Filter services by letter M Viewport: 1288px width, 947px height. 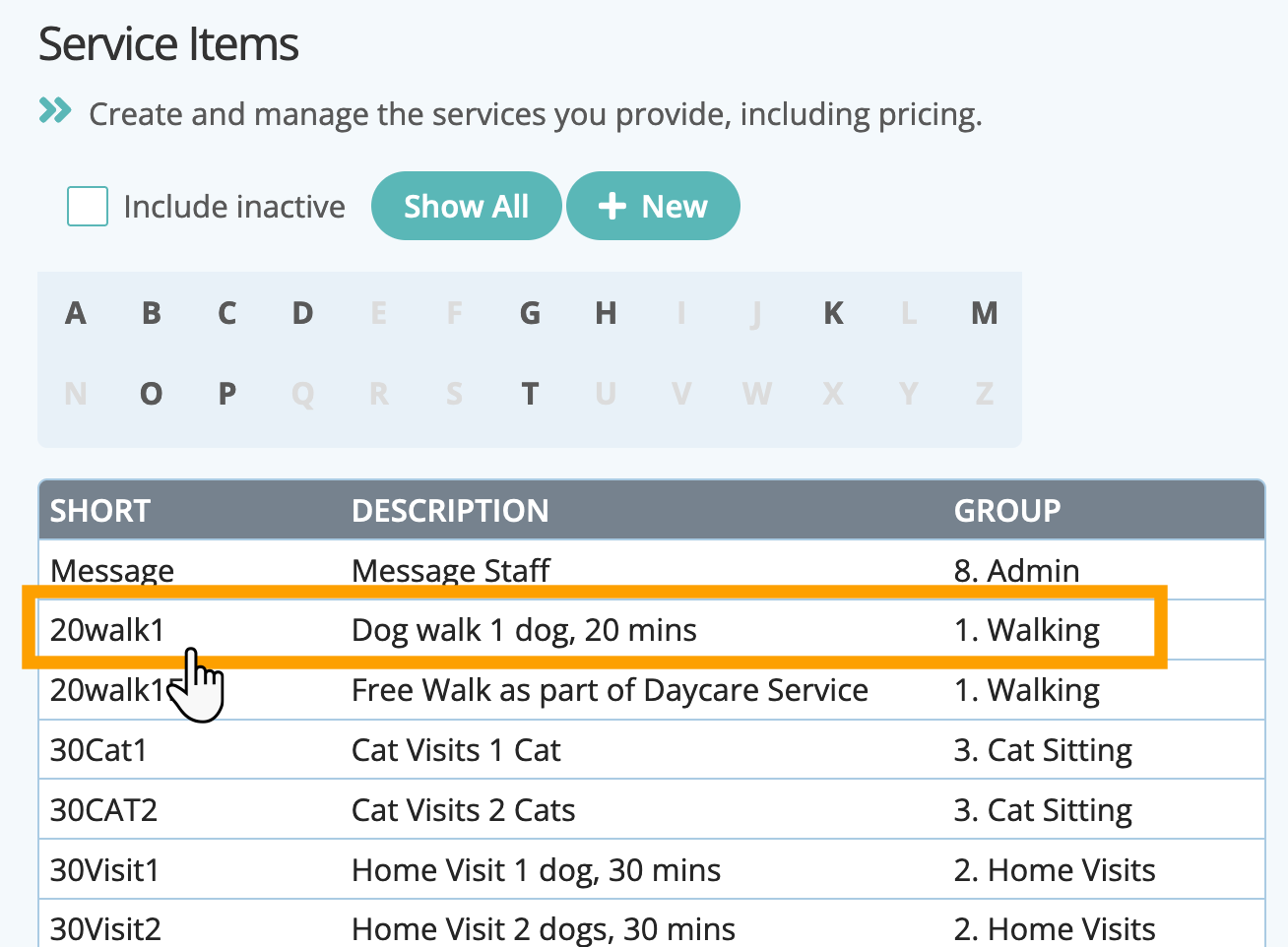tap(984, 314)
